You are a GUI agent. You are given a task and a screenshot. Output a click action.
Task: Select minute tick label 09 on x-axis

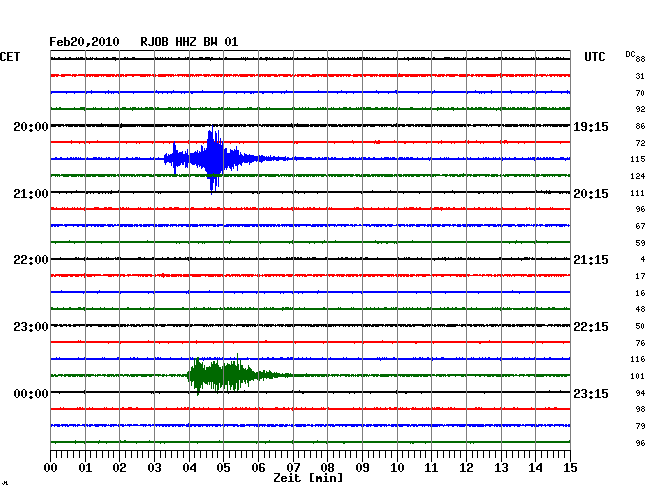(x=362, y=468)
